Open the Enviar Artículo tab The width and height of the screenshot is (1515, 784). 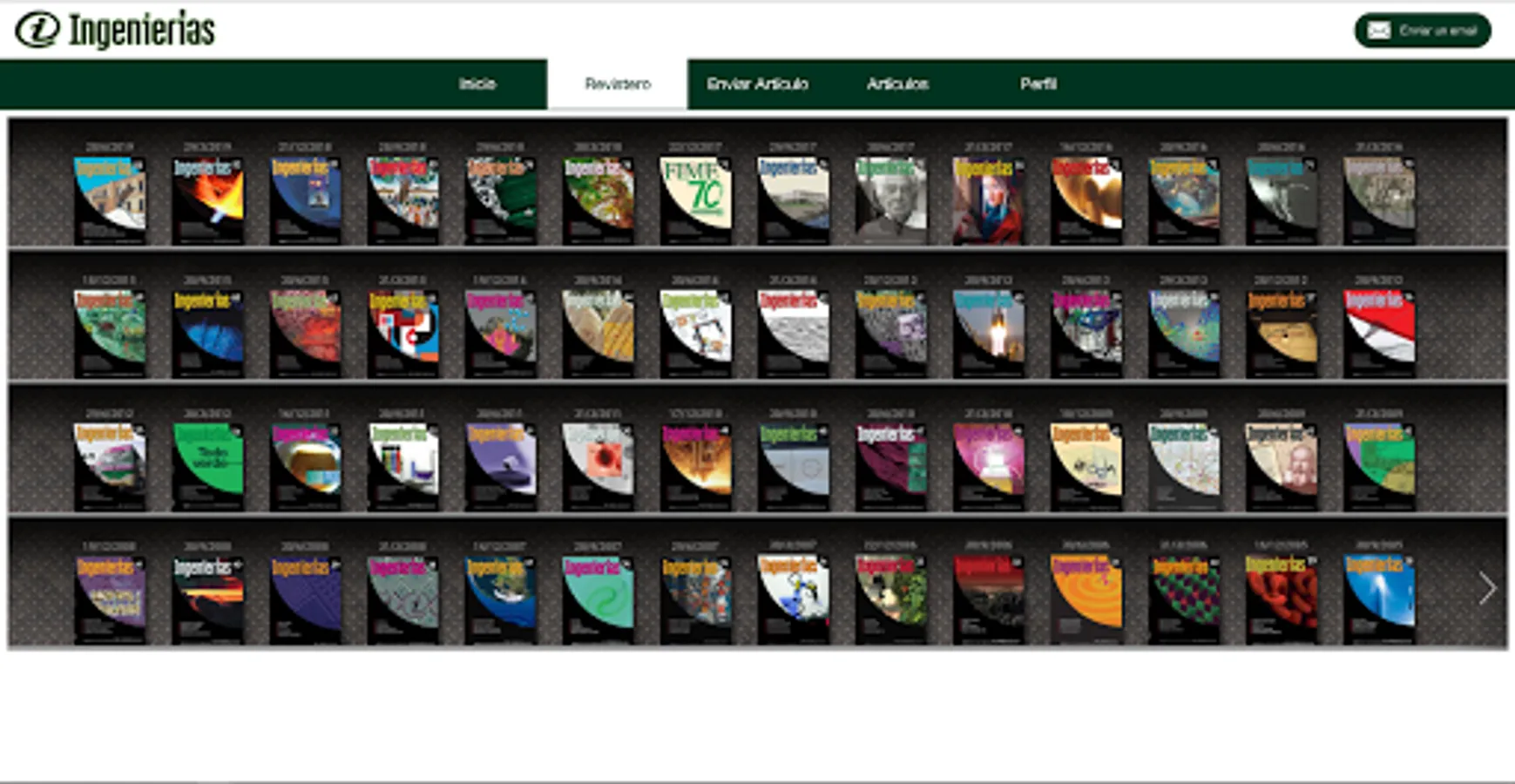coord(757,84)
